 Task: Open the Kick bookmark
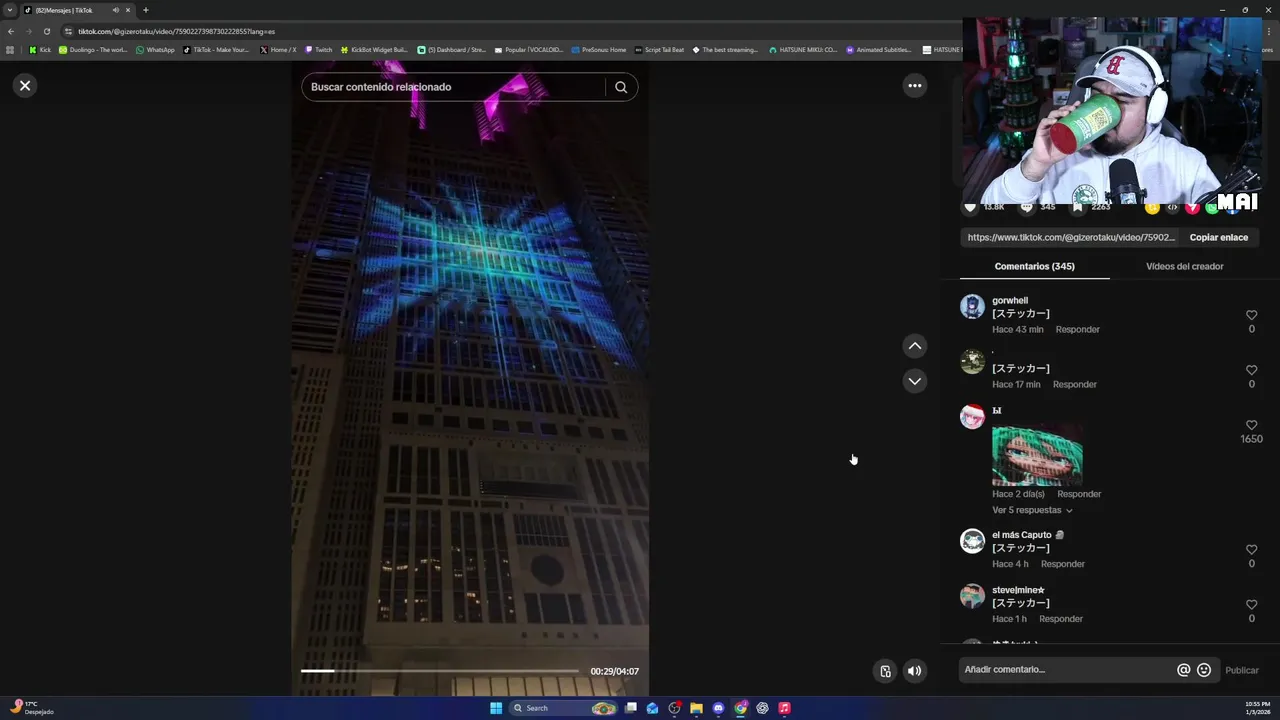(x=40, y=50)
